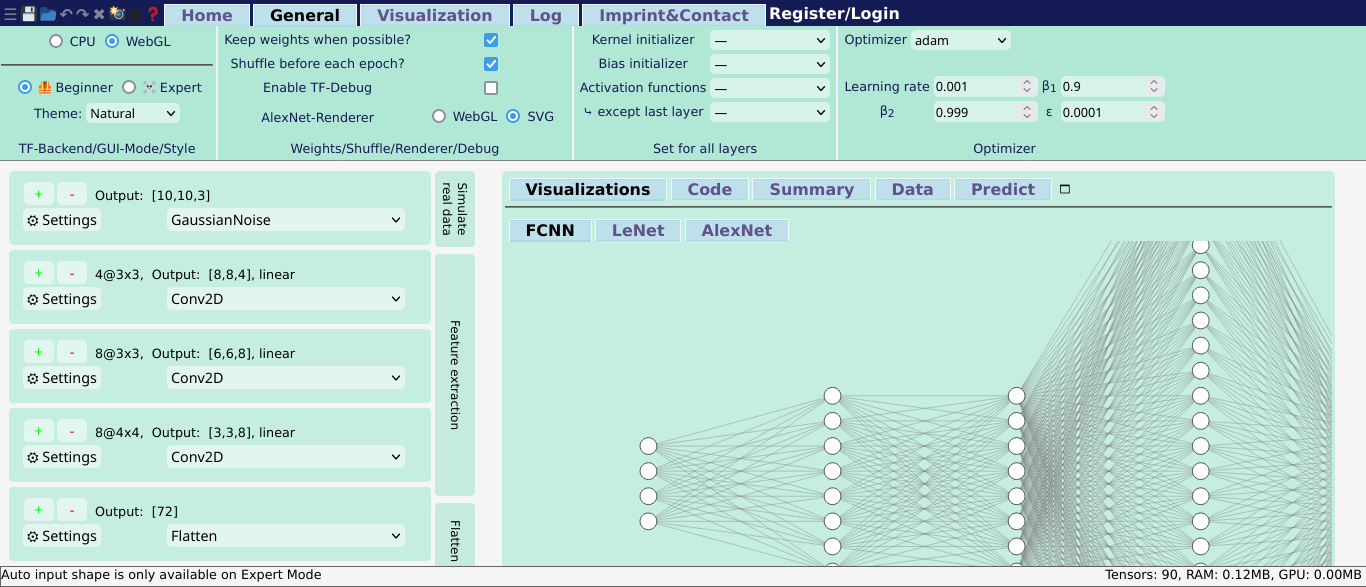
Task: Open Settings for the 8@3x3 Conv2D layer
Action: (x=62, y=378)
